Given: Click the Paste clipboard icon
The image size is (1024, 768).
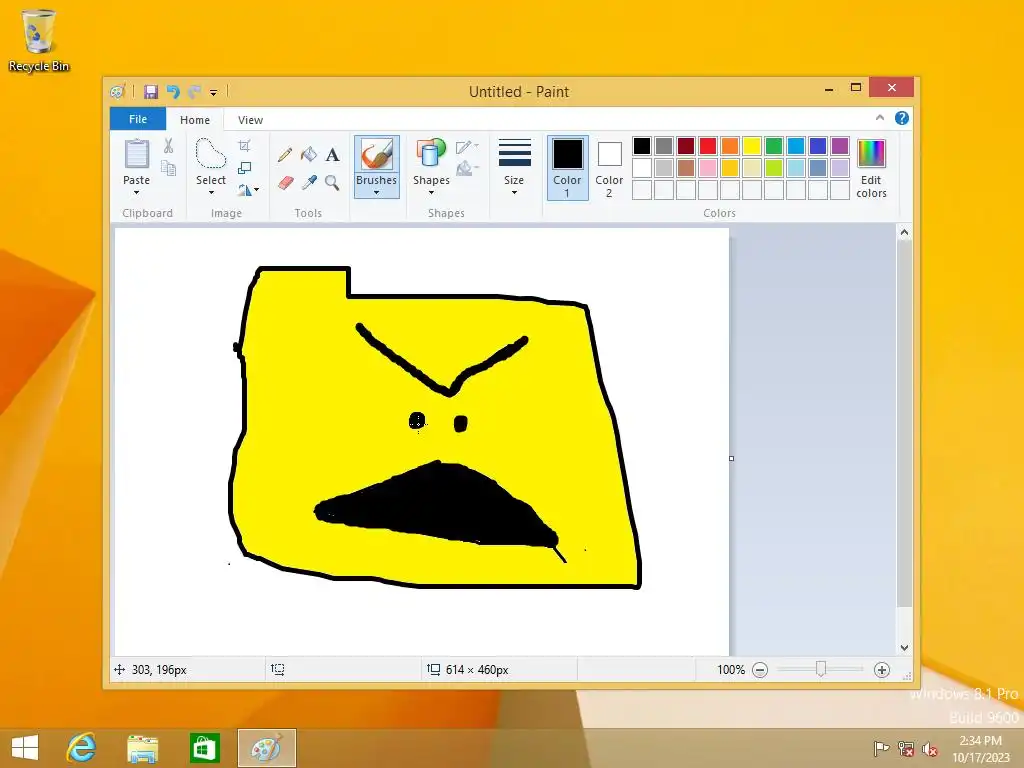Looking at the screenshot, I should [136, 154].
